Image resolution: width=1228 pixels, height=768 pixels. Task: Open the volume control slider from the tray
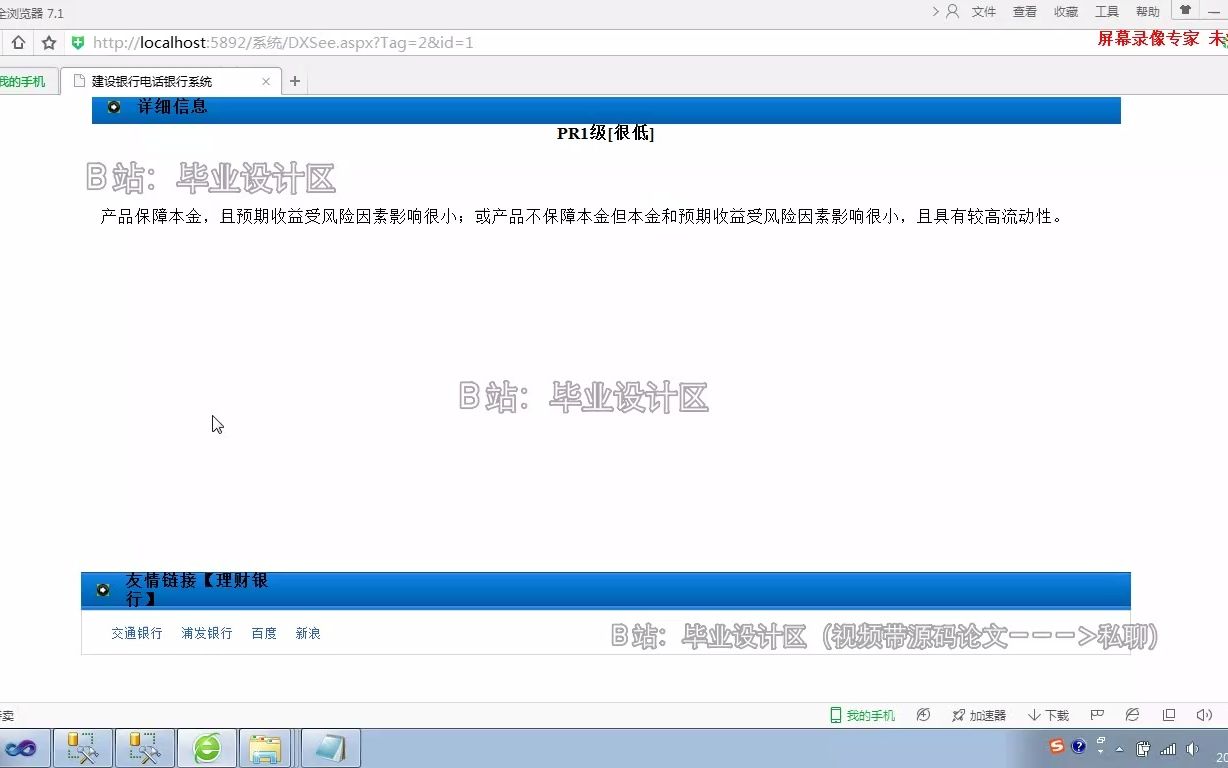(1193, 747)
